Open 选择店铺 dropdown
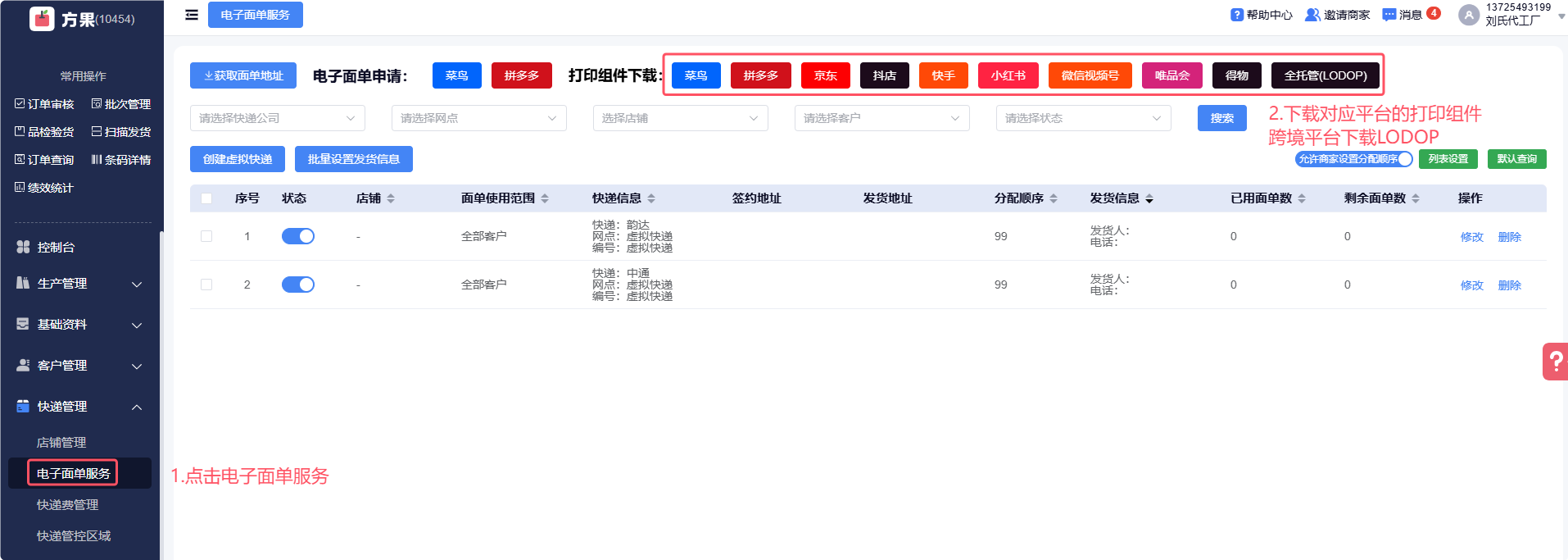The width and height of the screenshot is (1568, 560). point(681,118)
